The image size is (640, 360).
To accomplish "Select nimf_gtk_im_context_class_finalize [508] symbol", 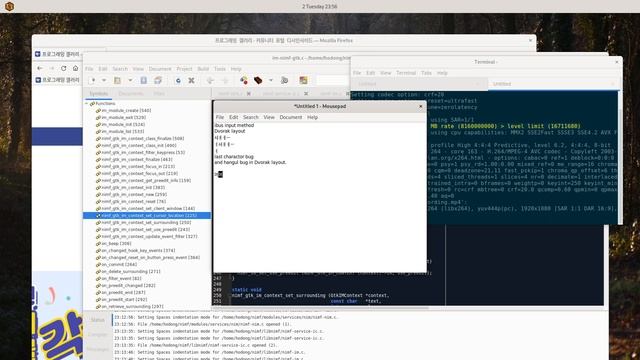I will 143,138.
